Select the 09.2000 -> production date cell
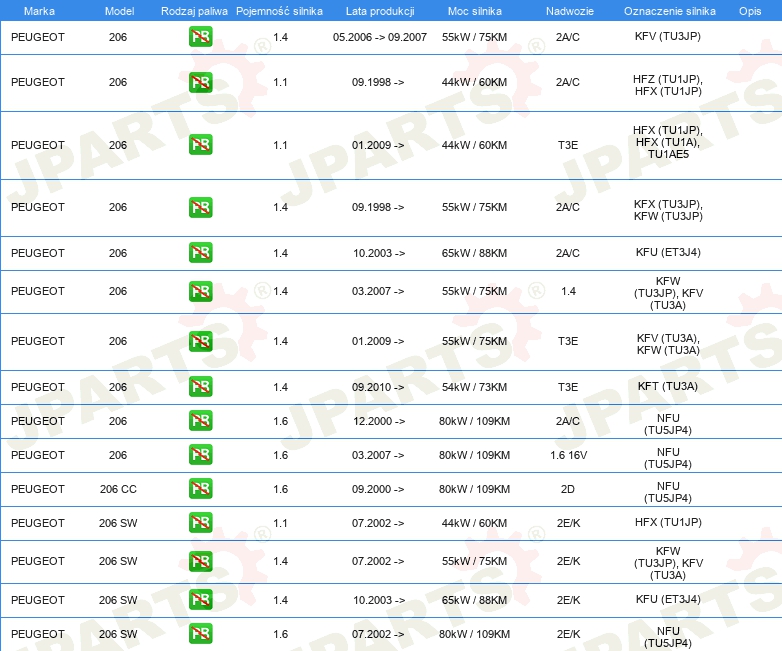The height and width of the screenshot is (651, 782). tap(378, 489)
